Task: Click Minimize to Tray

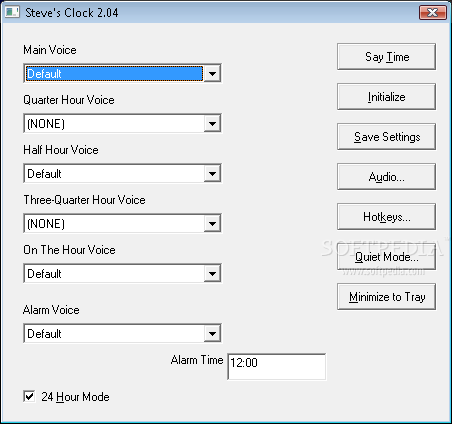Action: click(386, 297)
